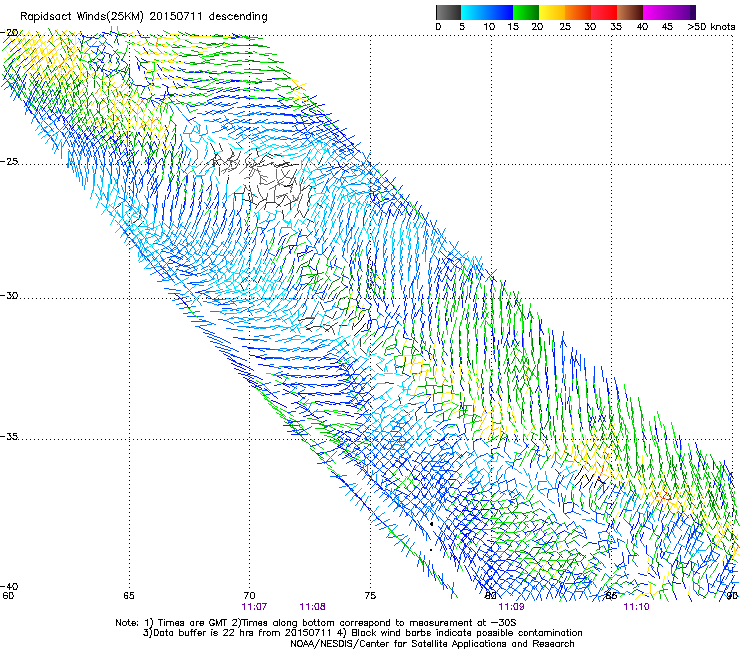Click the red 30-35 knots legend segment
The height and width of the screenshot is (650, 740).
coord(604,12)
